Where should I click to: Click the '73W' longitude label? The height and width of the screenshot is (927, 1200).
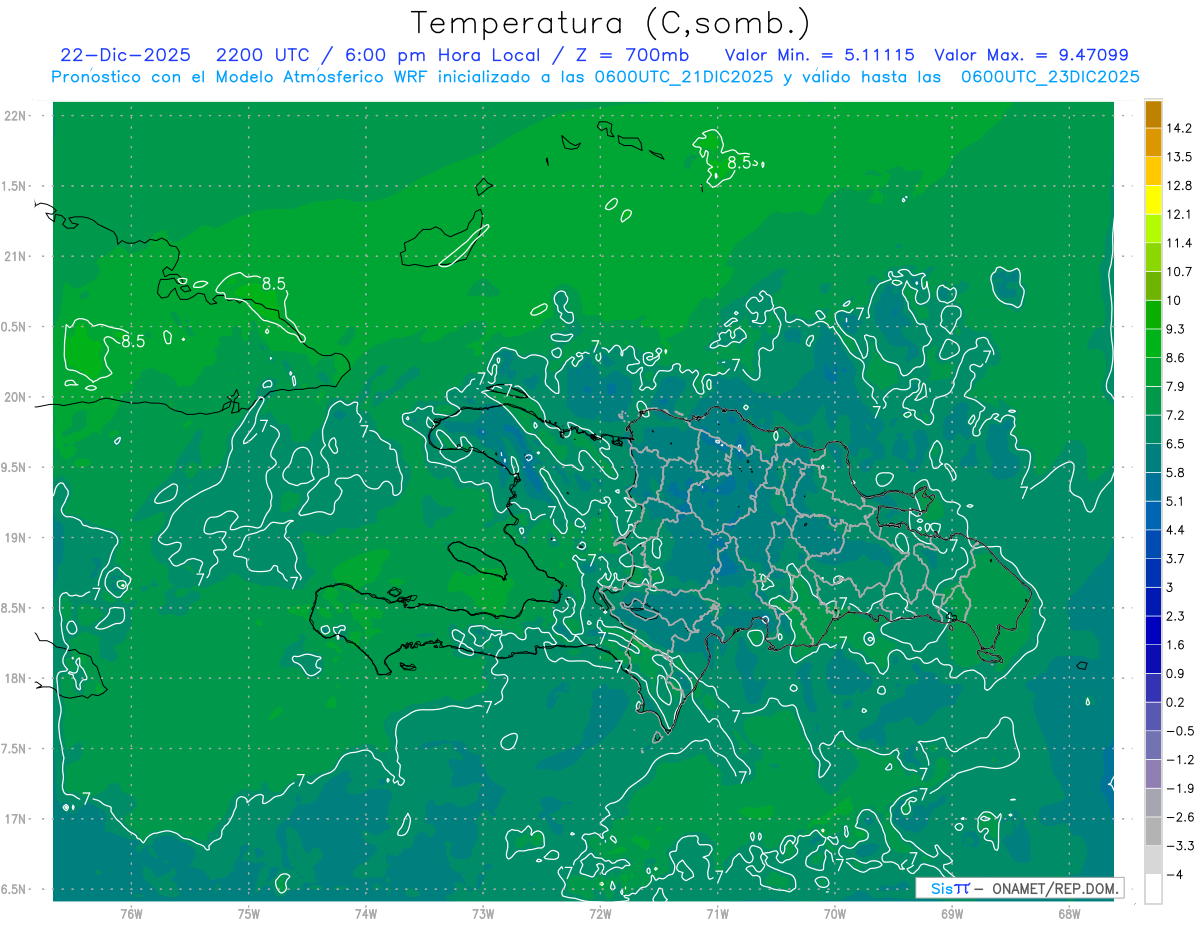483,914
